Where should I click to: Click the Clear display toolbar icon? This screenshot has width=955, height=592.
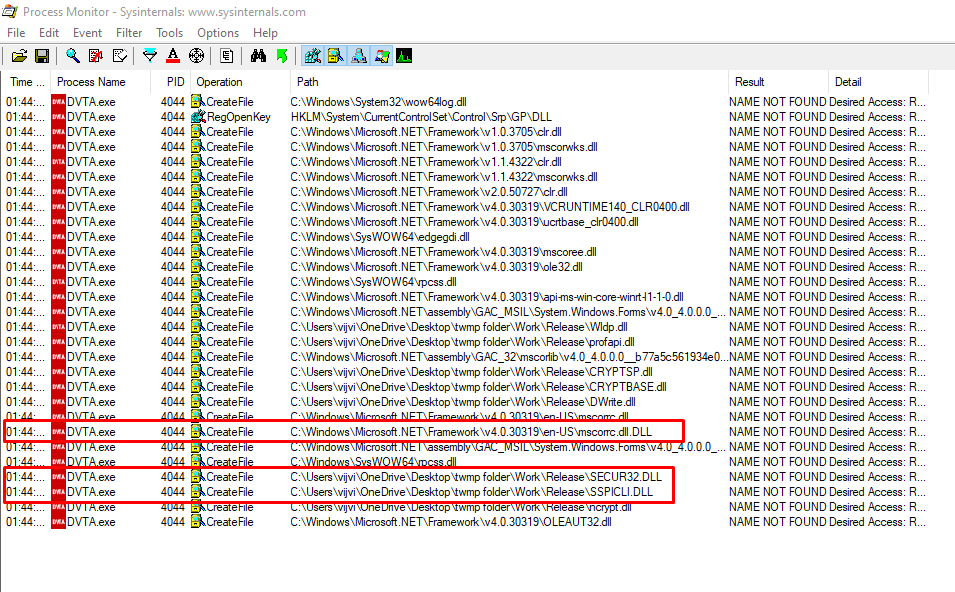point(120,57)
